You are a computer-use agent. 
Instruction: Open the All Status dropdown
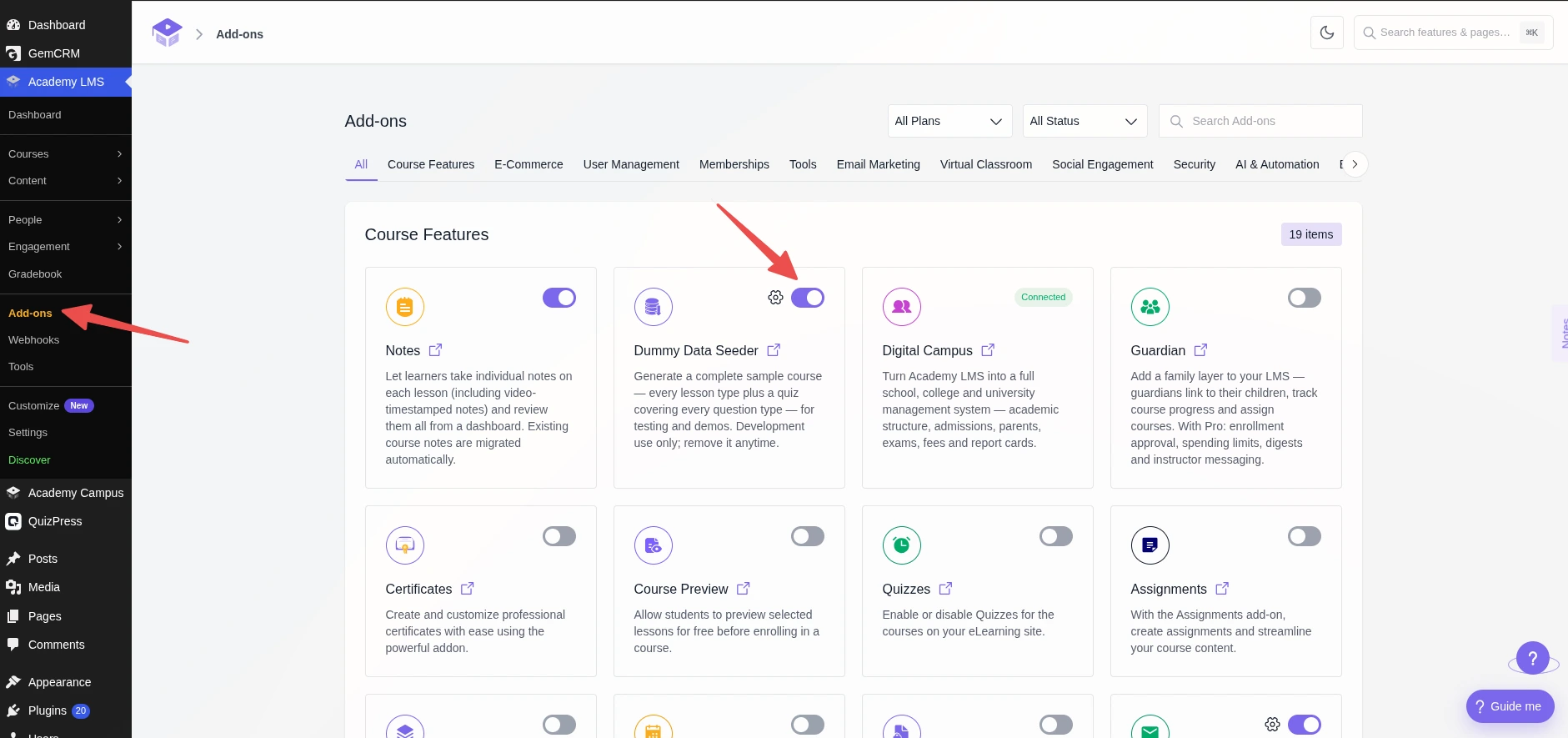pos(1085,121)
